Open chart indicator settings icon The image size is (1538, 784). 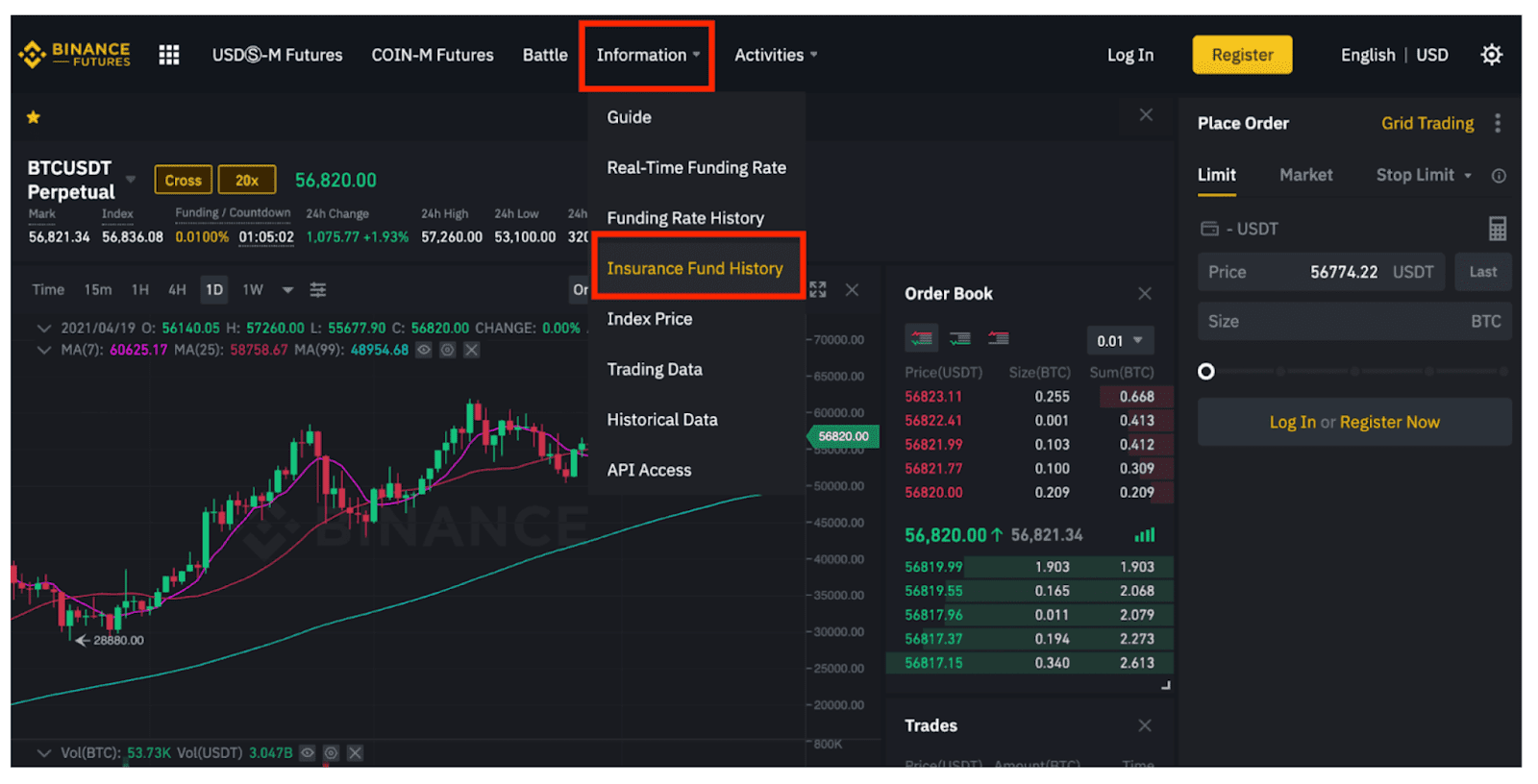click(318, 289)
